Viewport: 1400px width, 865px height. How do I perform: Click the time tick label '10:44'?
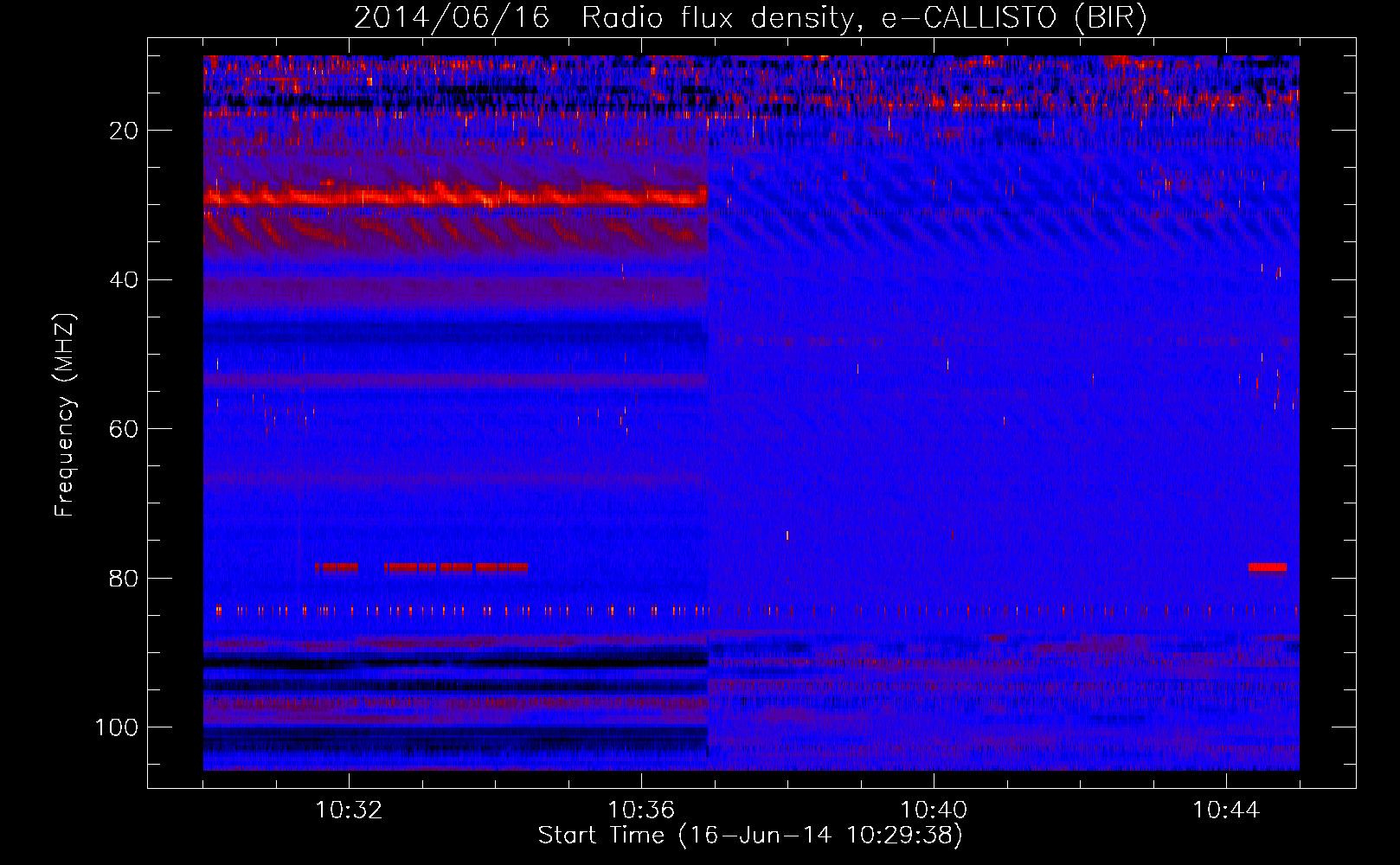click(x=1226, y=811)
